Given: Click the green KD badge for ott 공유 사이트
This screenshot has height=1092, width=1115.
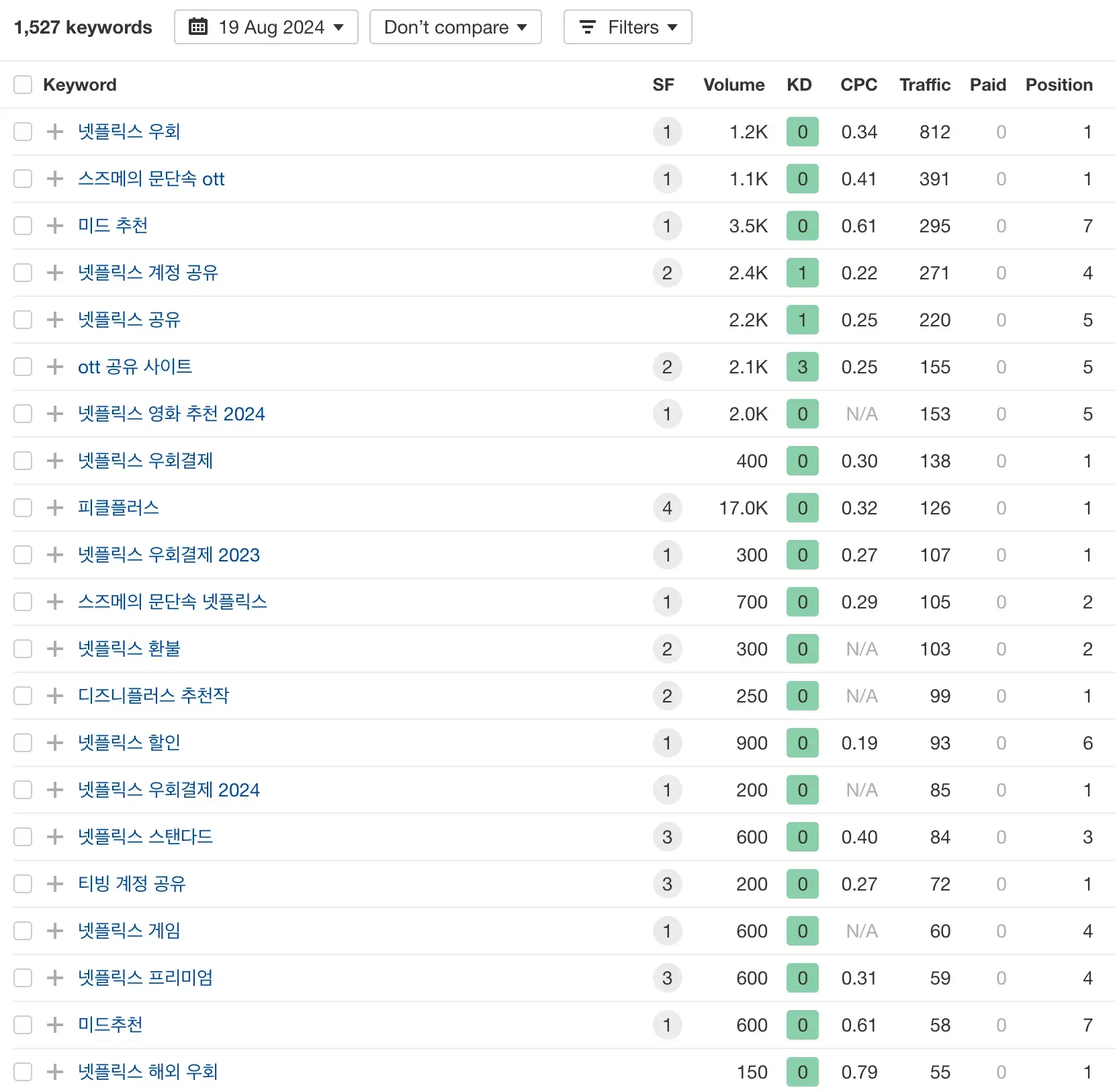Looking at the screenshot, I should click(x=802, y=367).
